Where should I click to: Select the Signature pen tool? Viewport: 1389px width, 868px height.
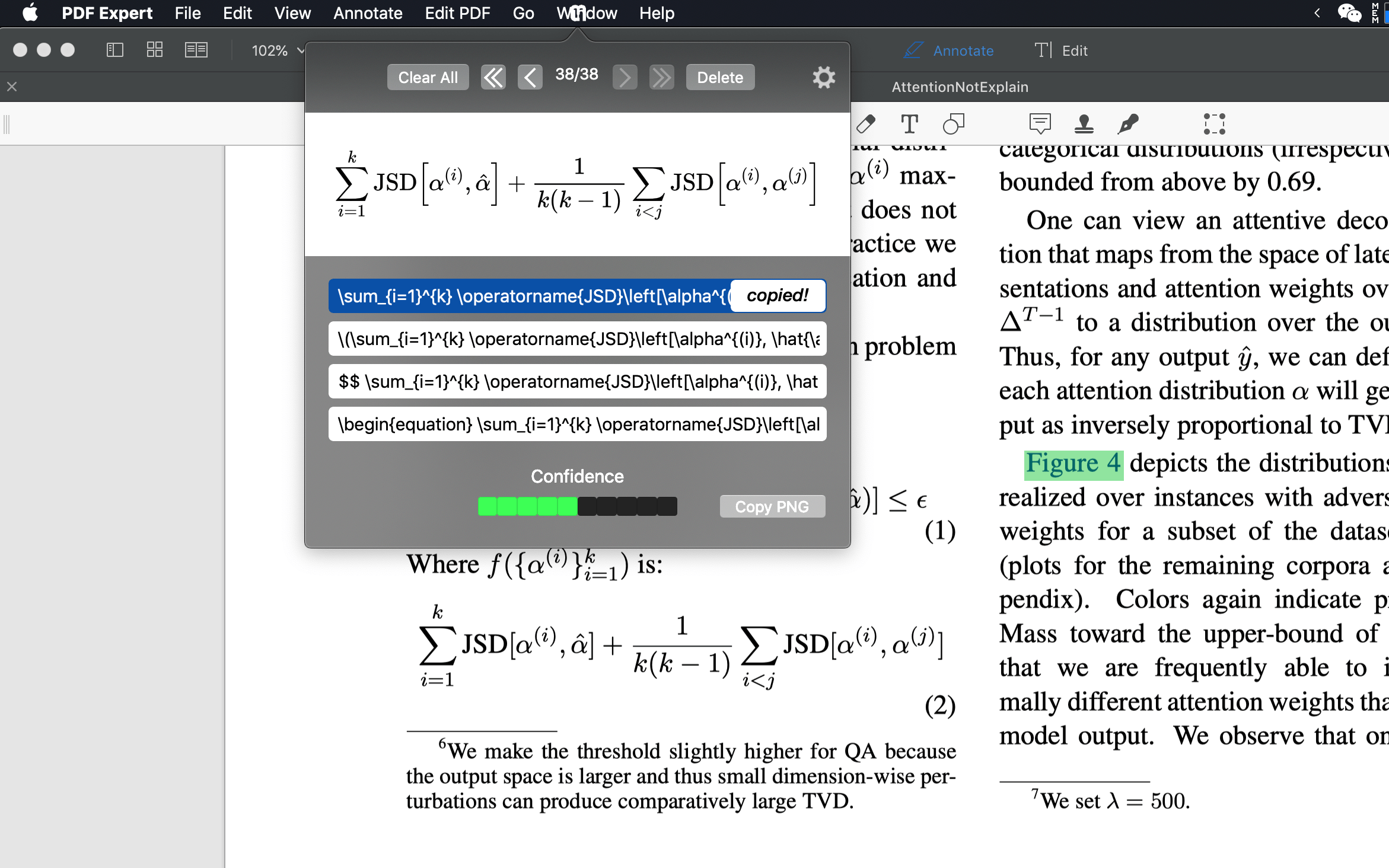tap(1128, 123)
